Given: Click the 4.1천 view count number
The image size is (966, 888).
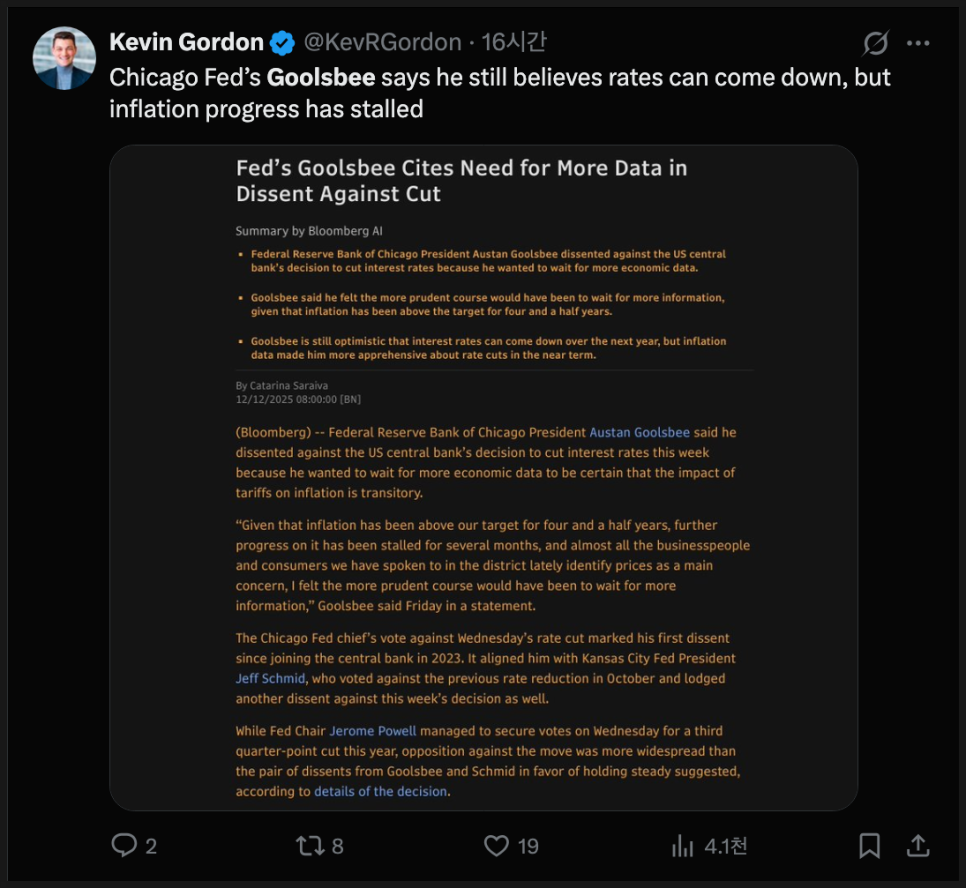Looking at the screenshot, I should tap(725, 846).
